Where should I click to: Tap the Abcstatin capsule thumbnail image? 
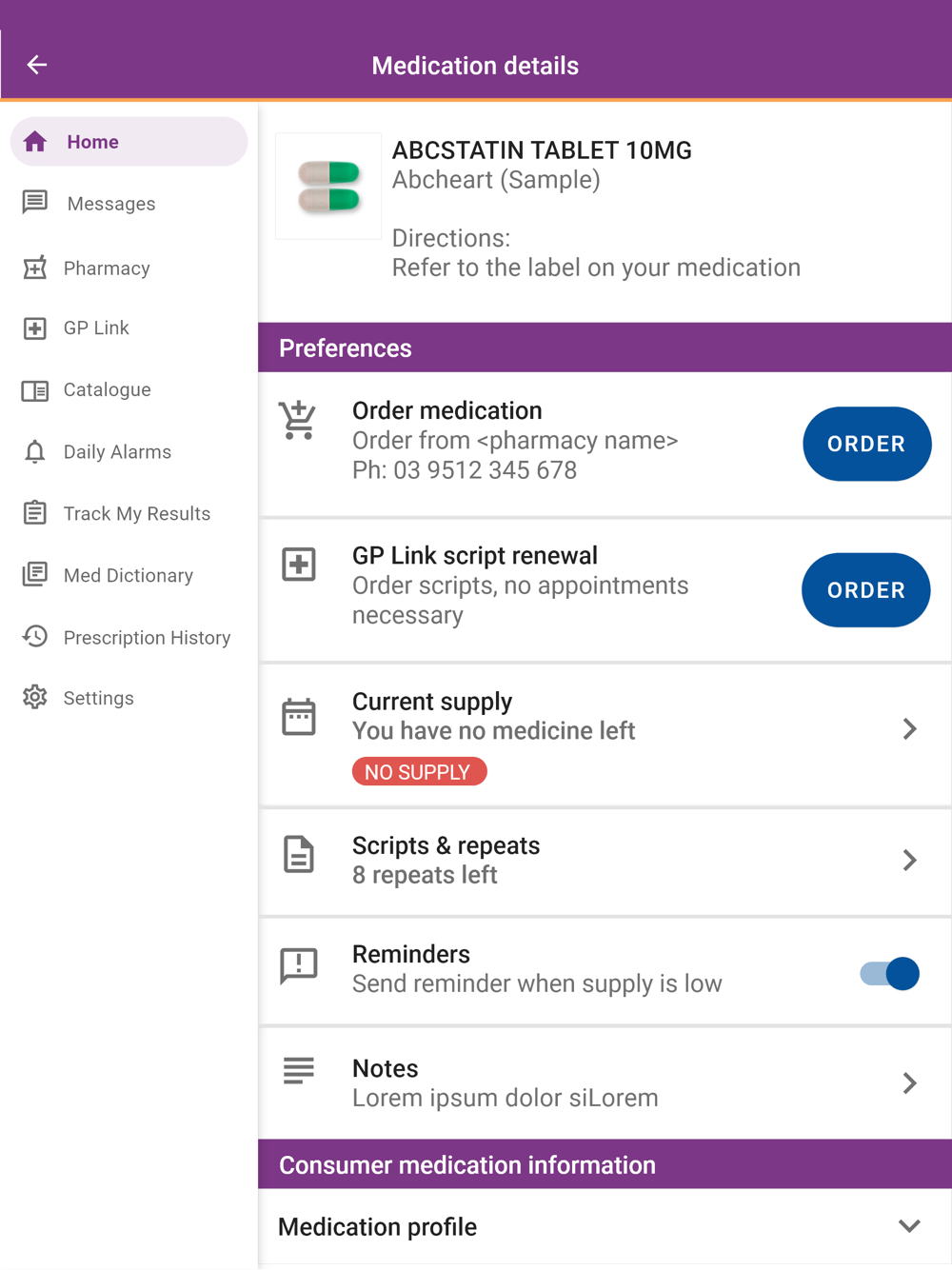click(x=328, y=187)
